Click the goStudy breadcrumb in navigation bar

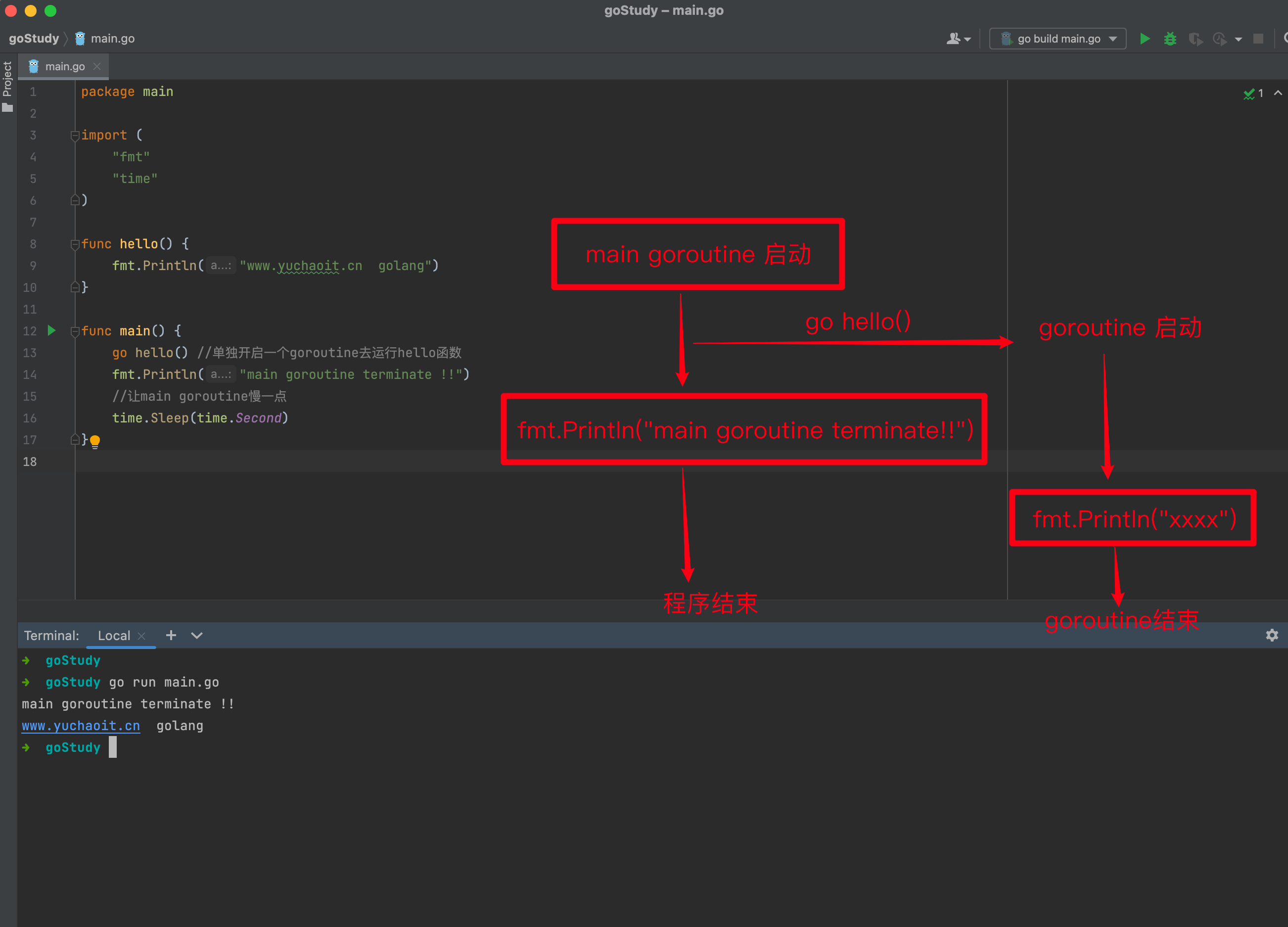click(x=34, y=39)
